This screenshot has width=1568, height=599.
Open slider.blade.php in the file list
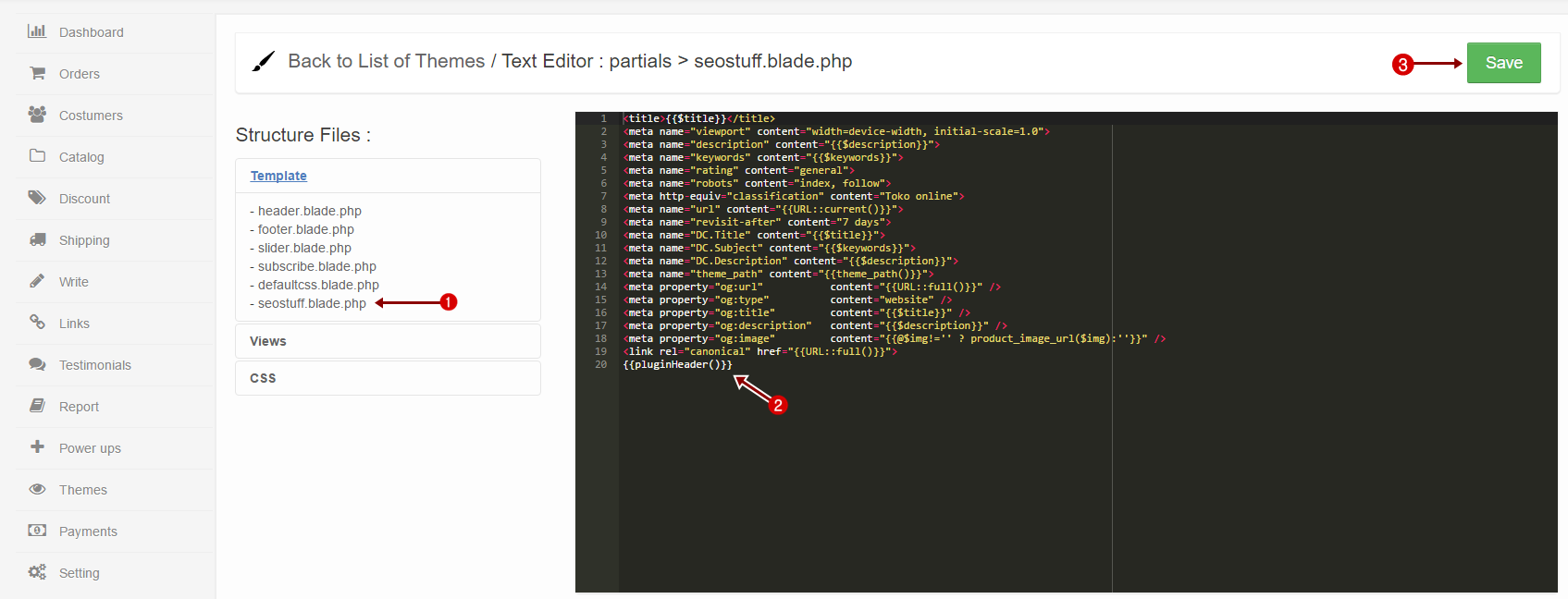point(304,248)
